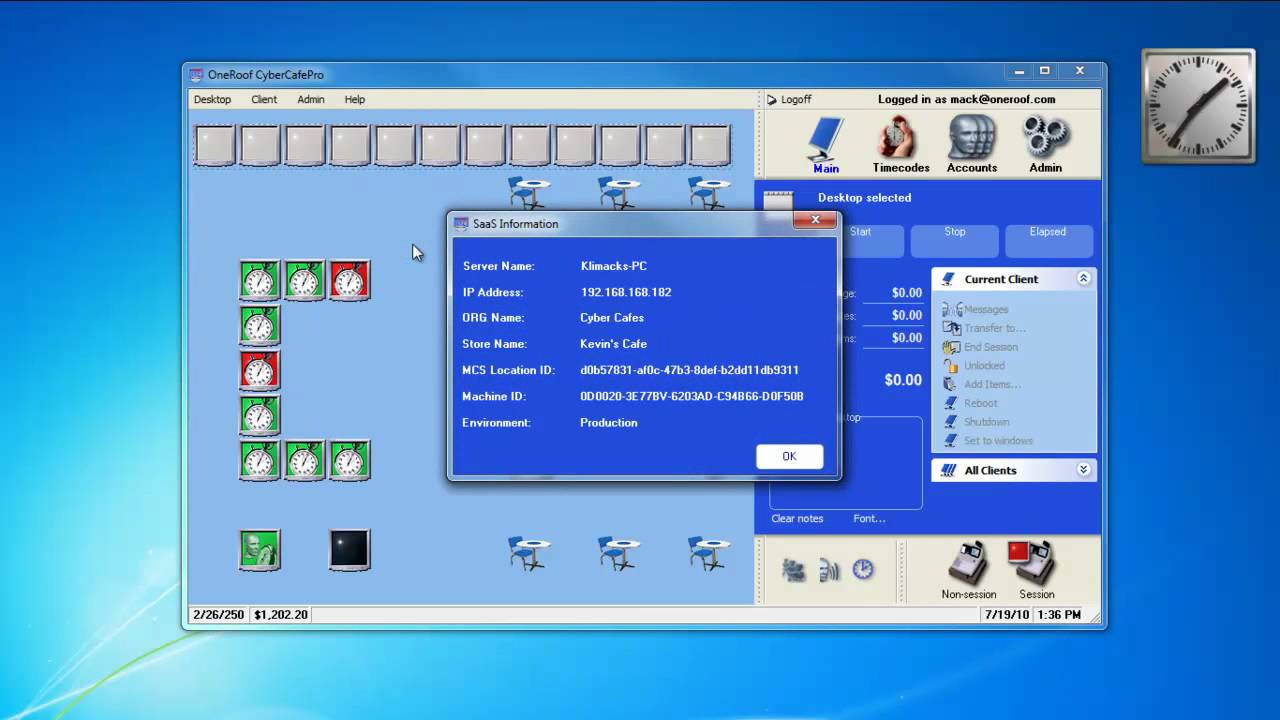Click Add Items... in Current Client

(x=981, y=384)
